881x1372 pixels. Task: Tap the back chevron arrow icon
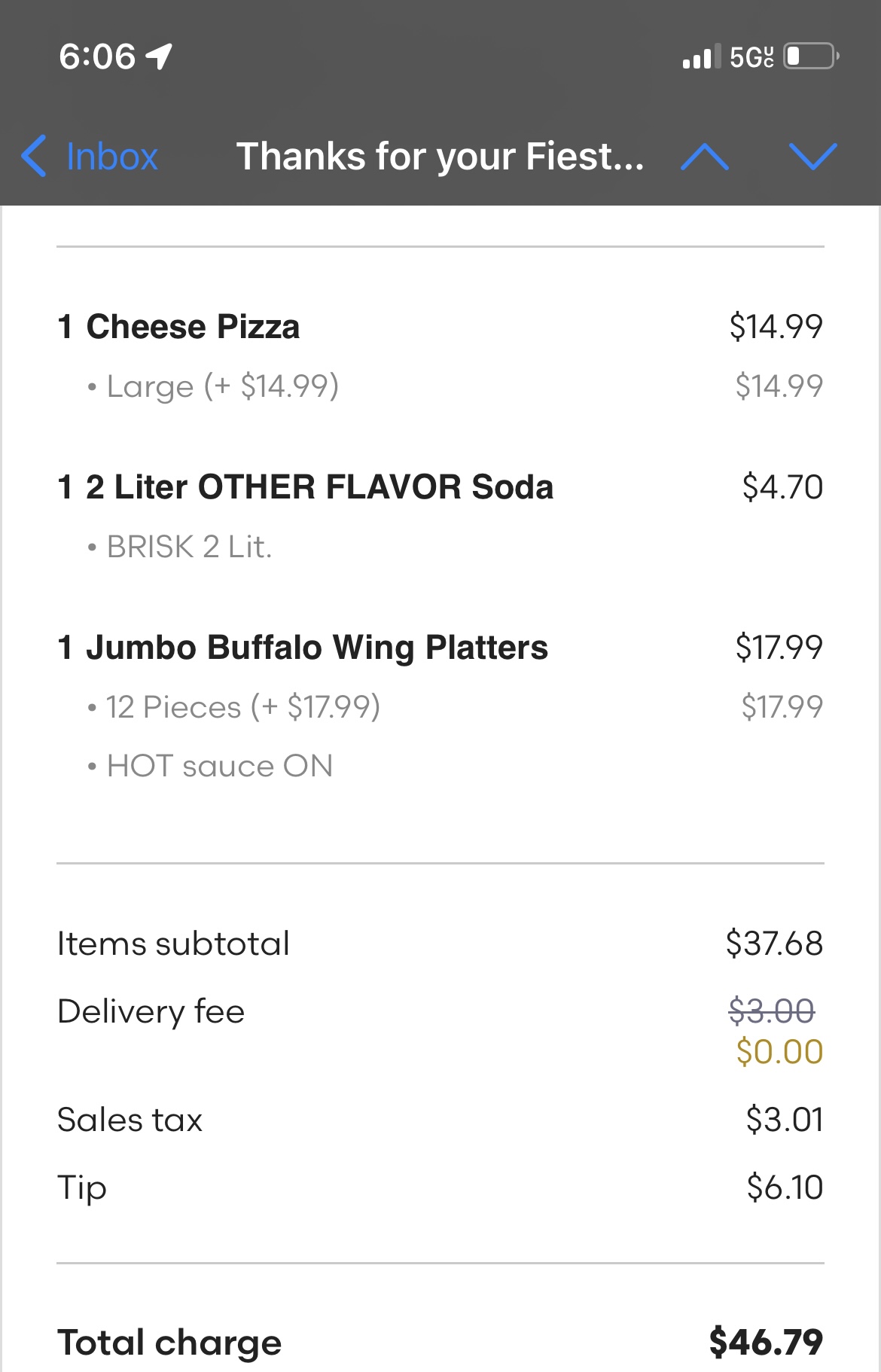[35, 157]
